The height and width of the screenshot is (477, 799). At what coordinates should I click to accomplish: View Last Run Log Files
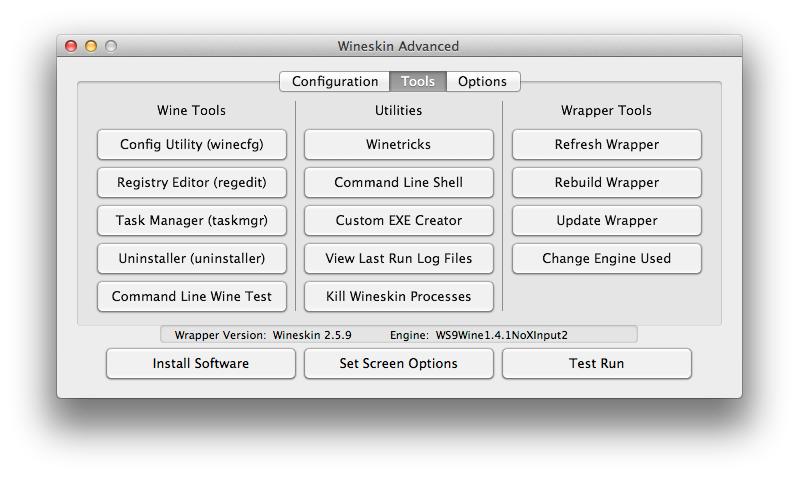[x=398, y=258]
